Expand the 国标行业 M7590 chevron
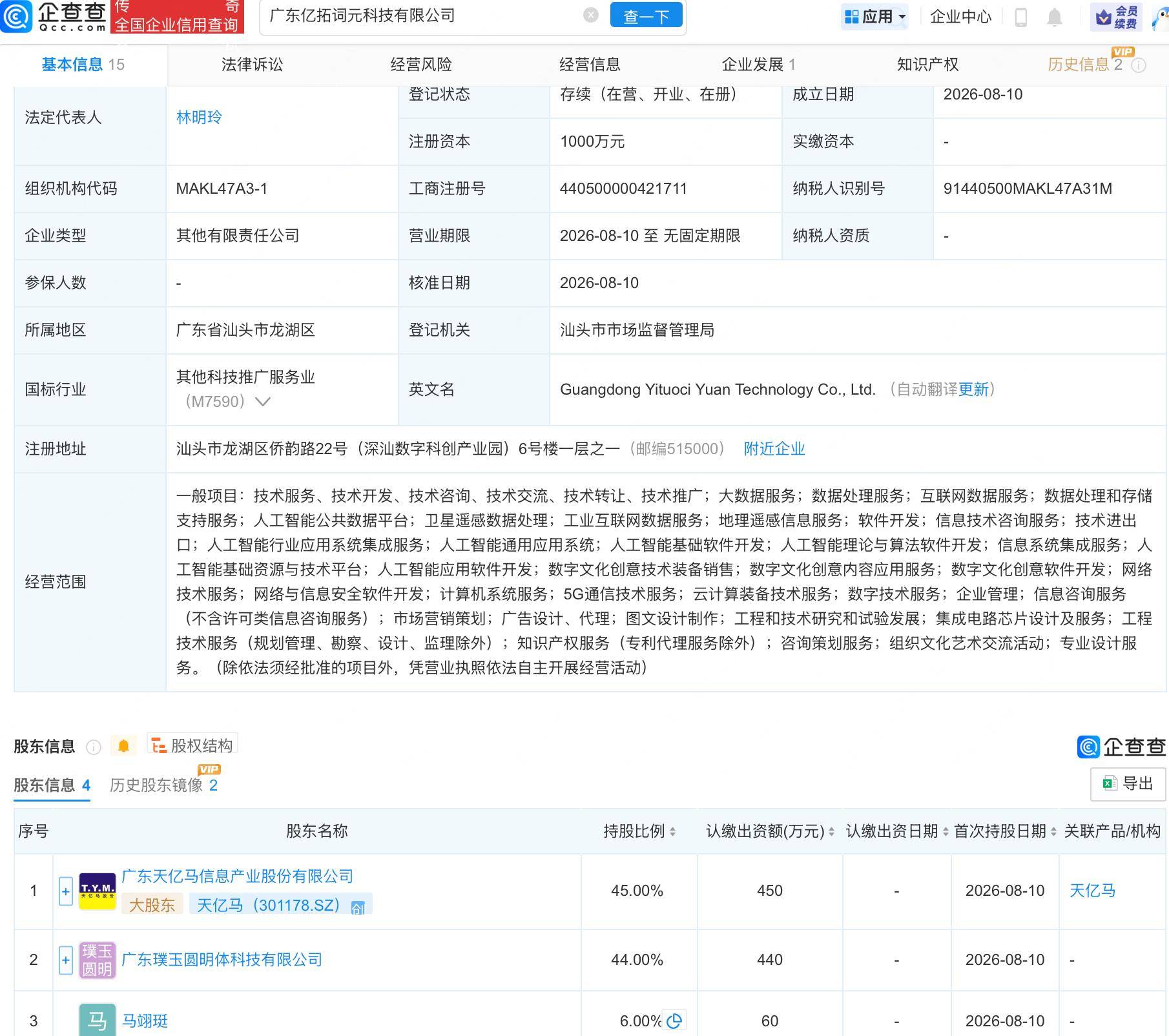Viewport: 1169px width, 1036px height. (x=262, y=402)
